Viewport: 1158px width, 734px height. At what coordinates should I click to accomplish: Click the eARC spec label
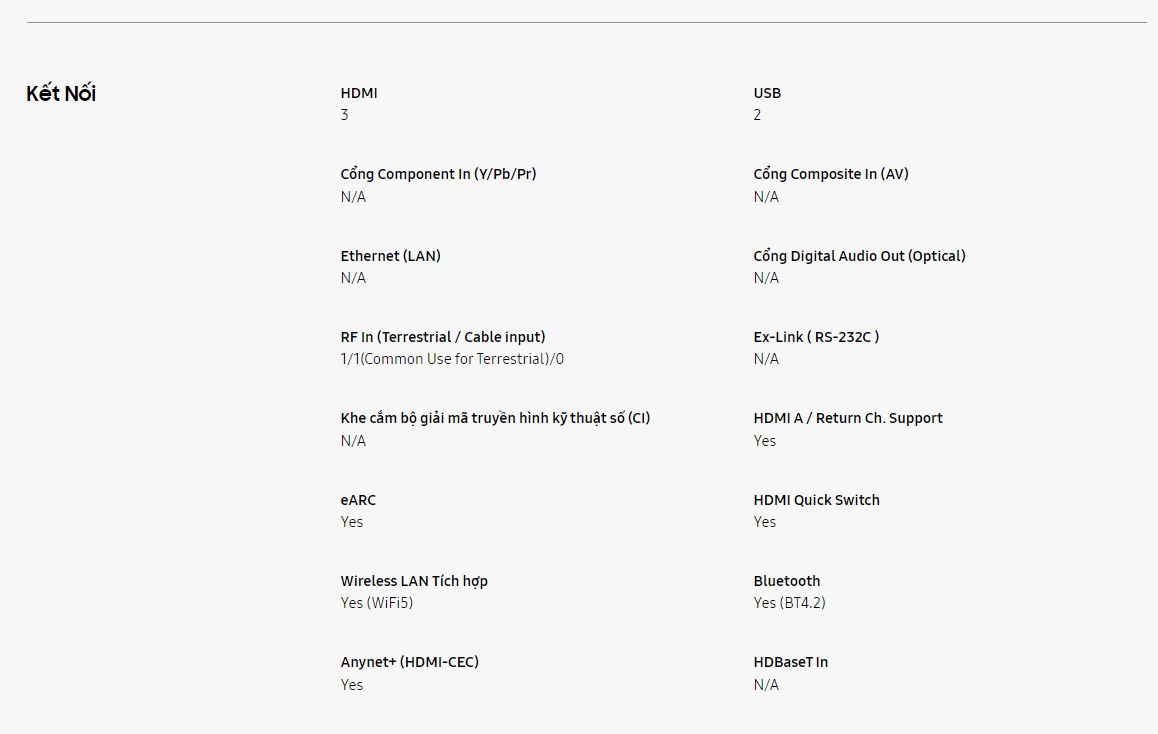pos(358,500)
